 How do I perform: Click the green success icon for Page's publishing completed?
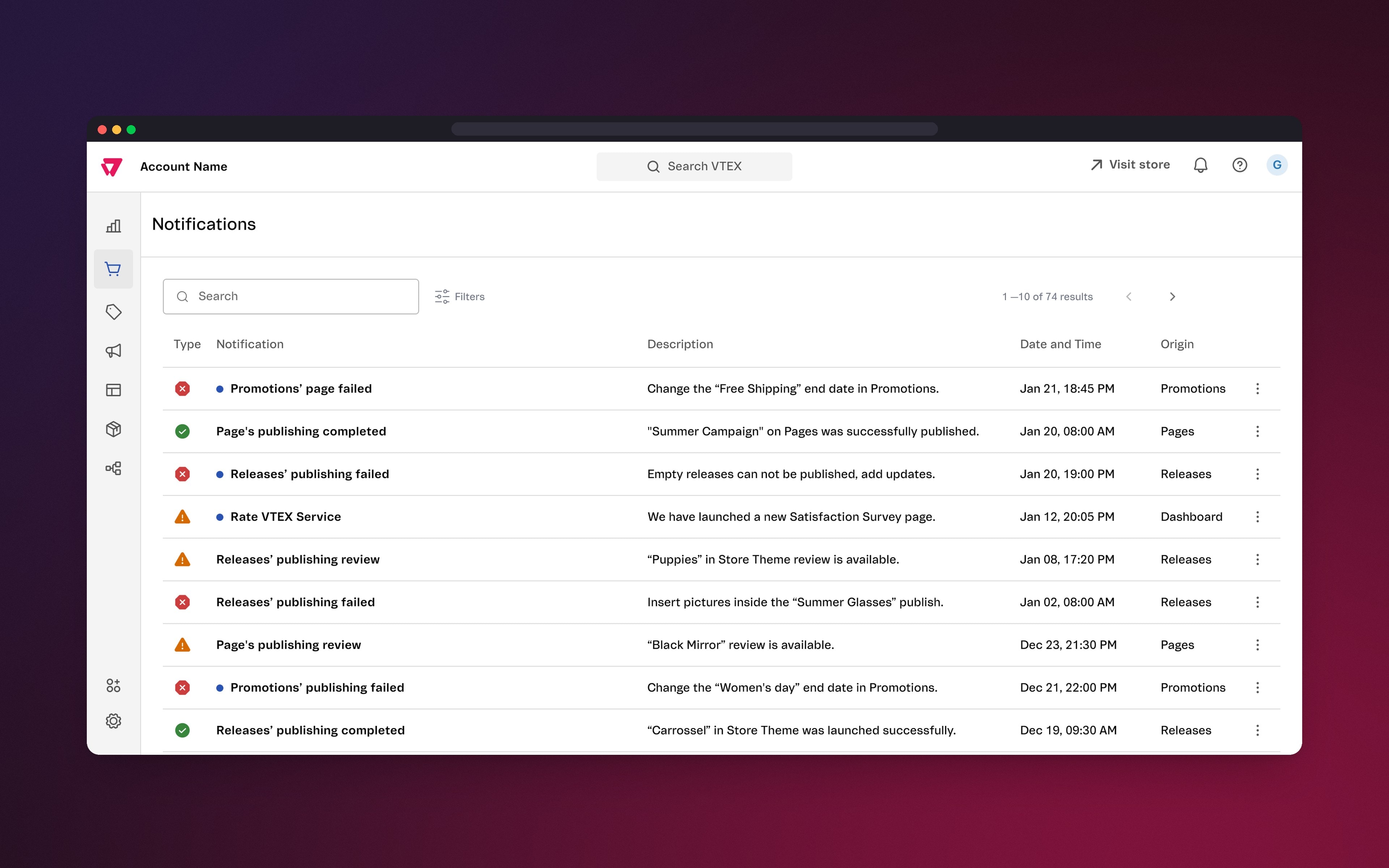[x=183, y=431]
